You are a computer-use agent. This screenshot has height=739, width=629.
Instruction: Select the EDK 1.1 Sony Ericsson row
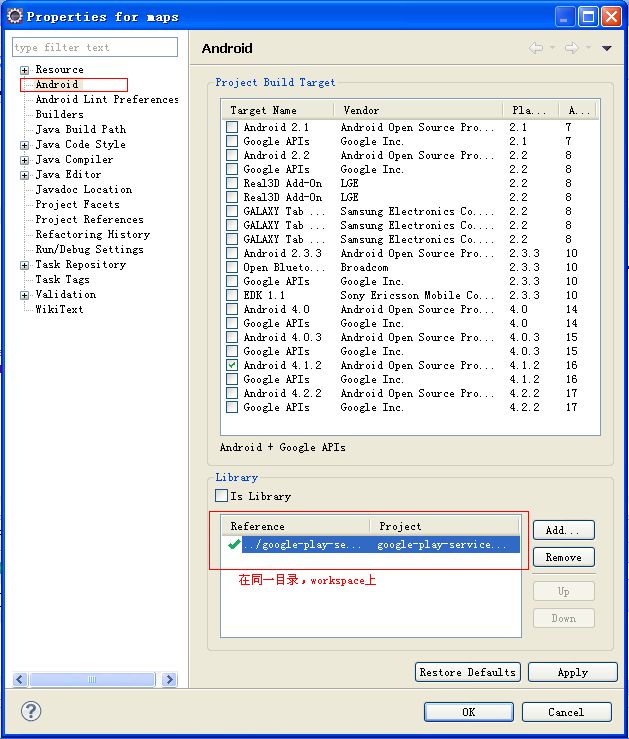pyautogui.click(x=410, y=295)
